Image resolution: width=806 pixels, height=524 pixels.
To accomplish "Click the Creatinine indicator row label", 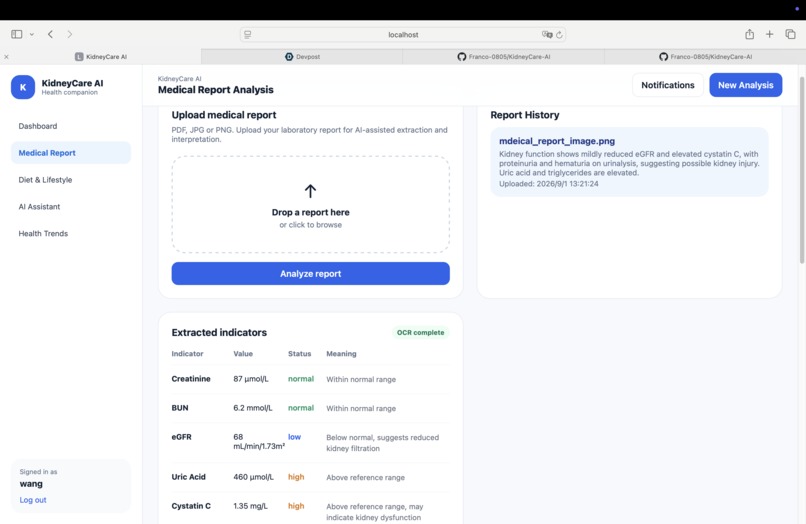I will click(x=191, y=378).
